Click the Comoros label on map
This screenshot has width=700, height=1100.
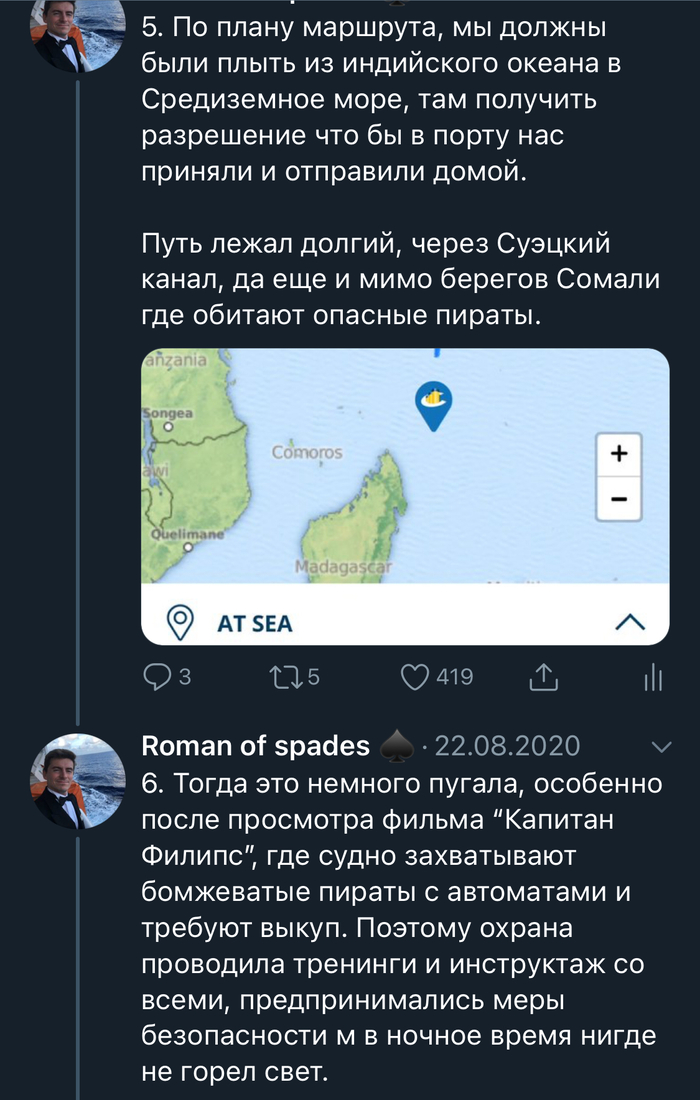click(x=306, y=453)
